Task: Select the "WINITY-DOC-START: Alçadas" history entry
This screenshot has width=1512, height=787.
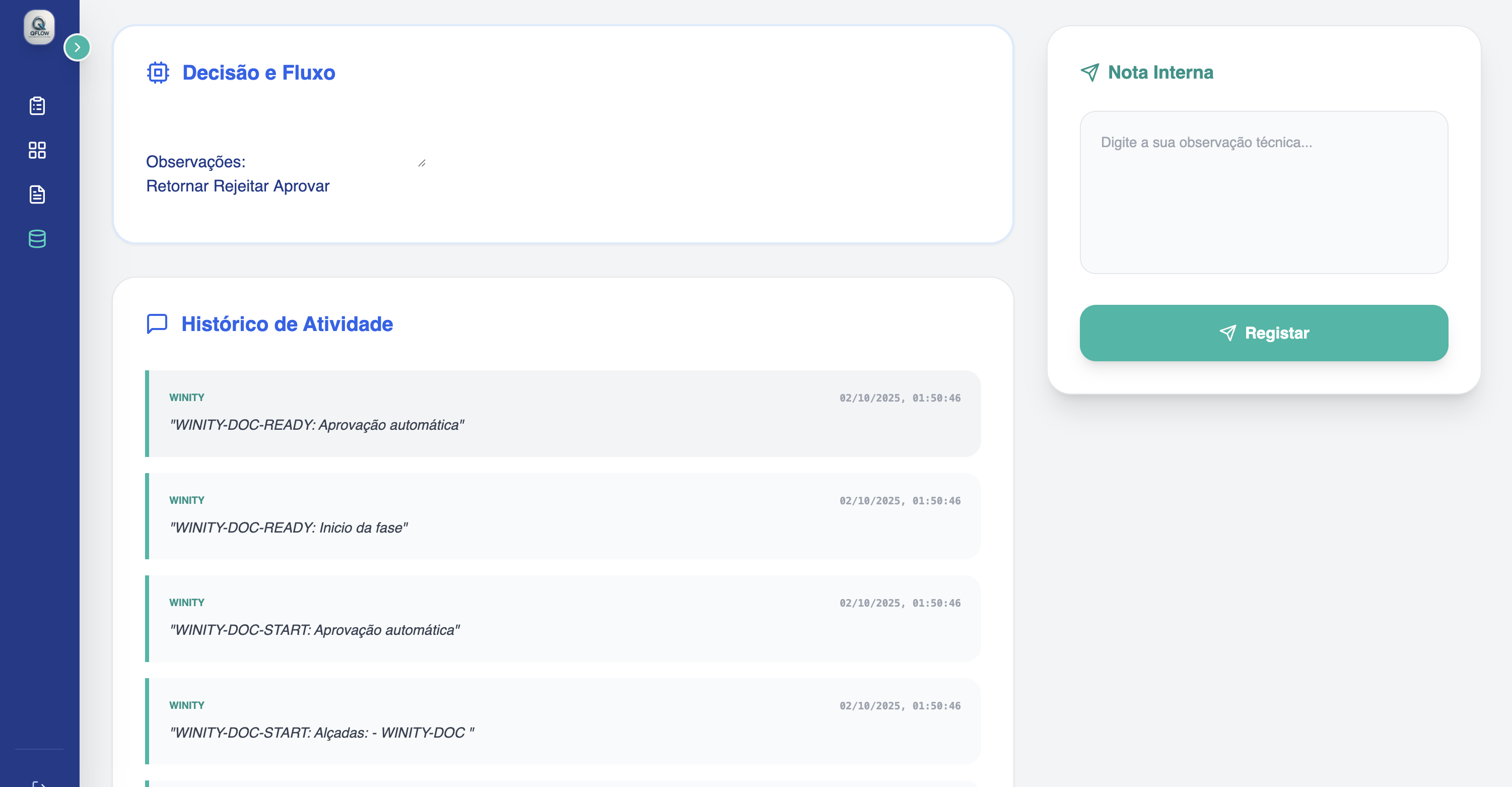Action: [x=564, y=720]
